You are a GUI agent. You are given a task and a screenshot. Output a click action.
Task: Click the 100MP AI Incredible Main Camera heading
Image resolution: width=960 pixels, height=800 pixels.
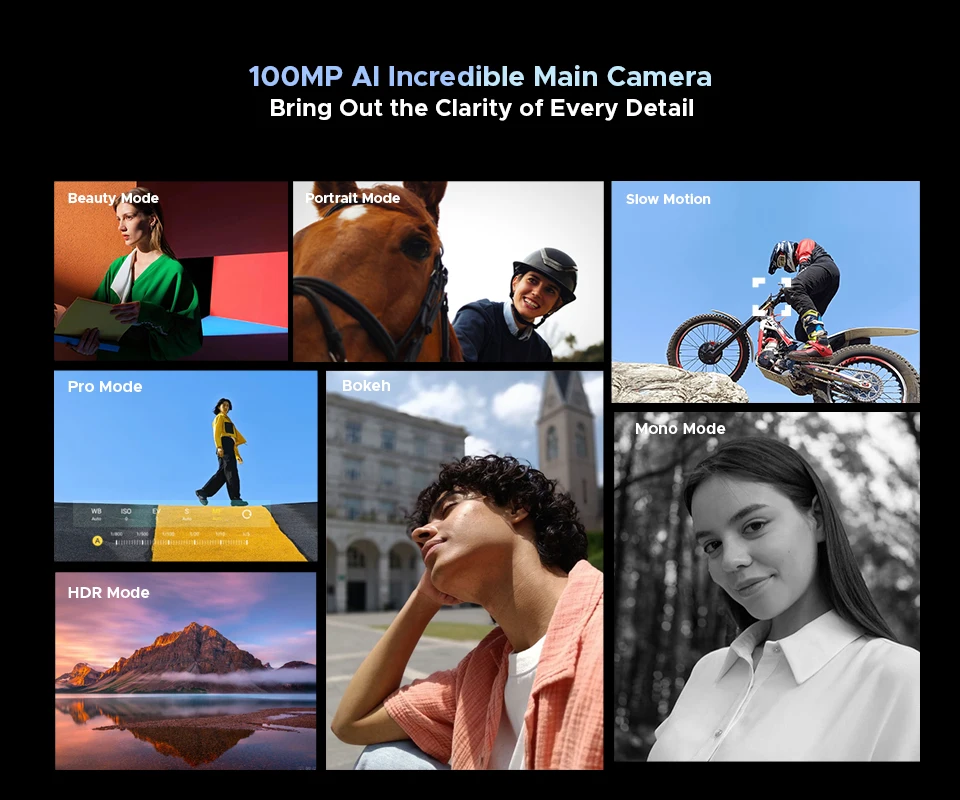click(480, 77)
